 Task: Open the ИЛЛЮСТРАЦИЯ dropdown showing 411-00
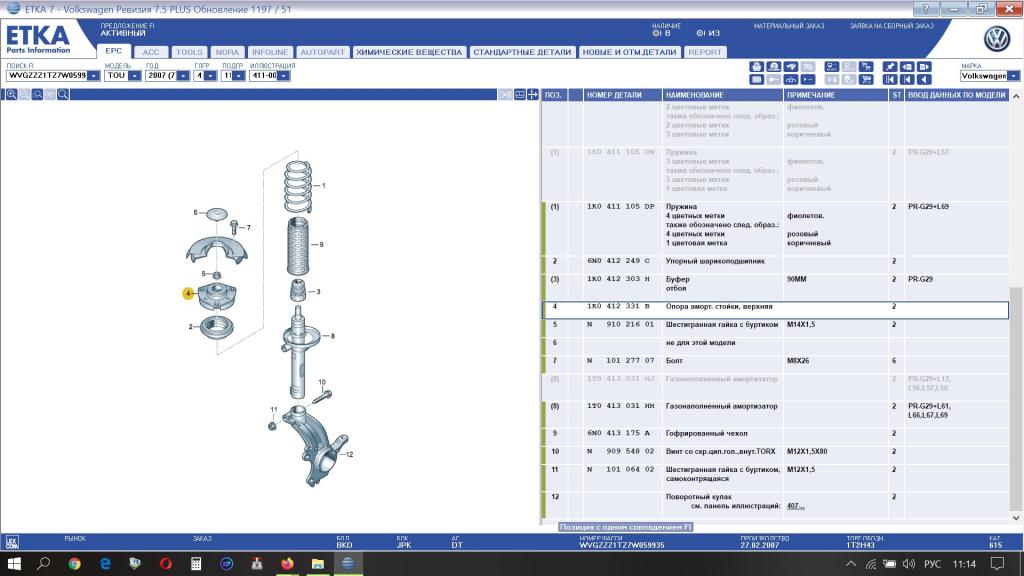tap(283, 76)
